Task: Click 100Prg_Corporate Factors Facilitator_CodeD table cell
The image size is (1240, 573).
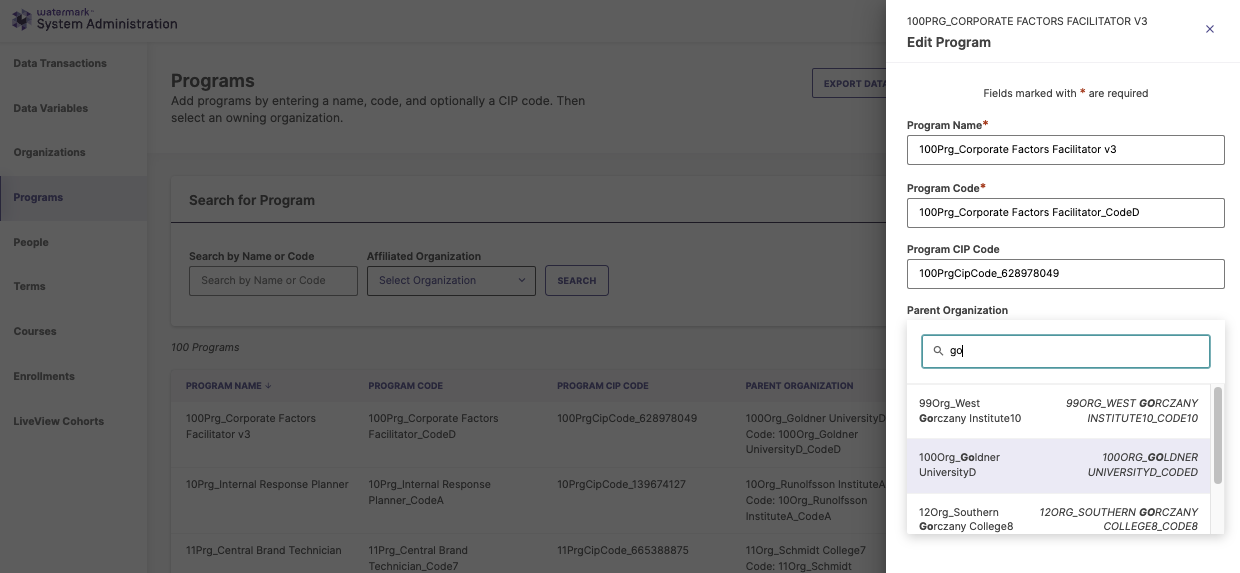Action: click(433, 426)
